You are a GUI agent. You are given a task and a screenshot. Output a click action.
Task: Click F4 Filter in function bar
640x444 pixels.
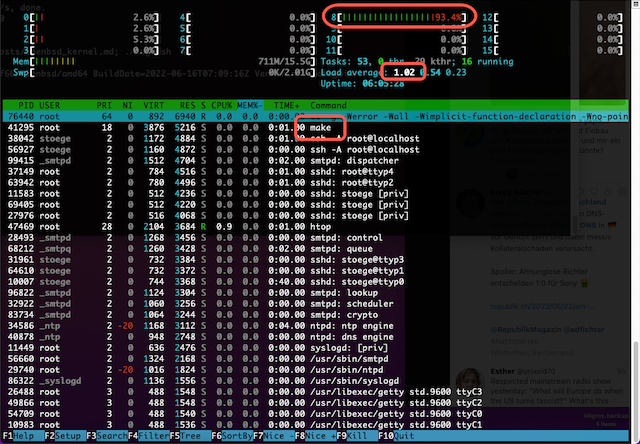click(149, 436)
